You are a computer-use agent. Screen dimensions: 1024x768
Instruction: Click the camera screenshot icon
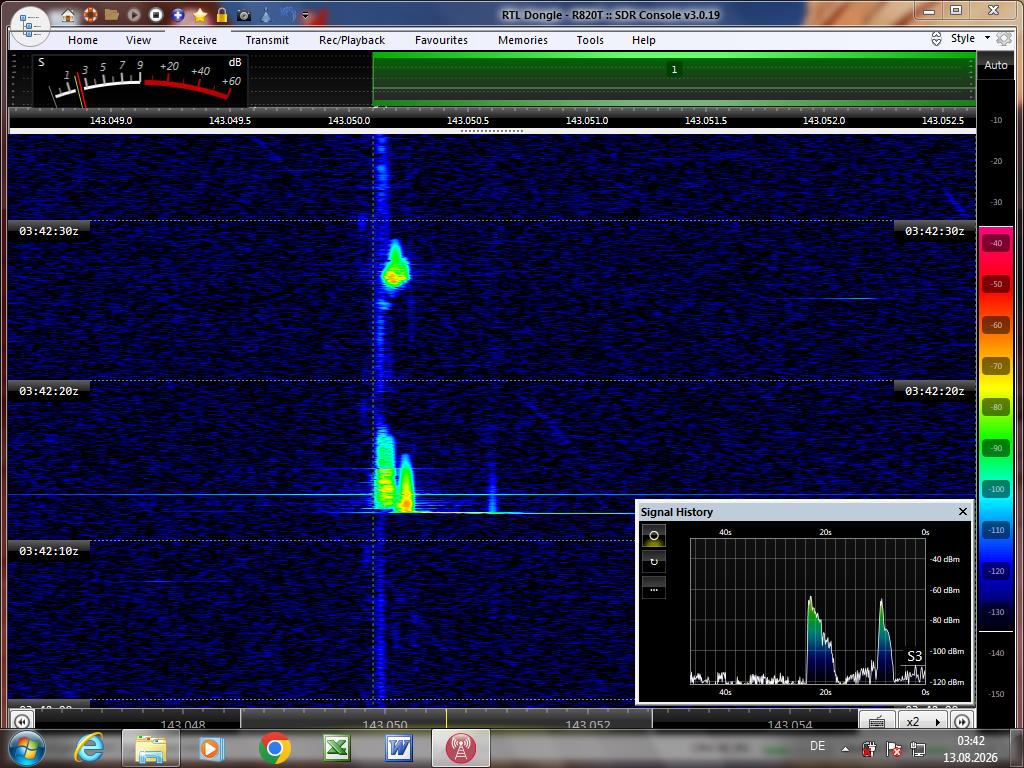pos(244,14)
